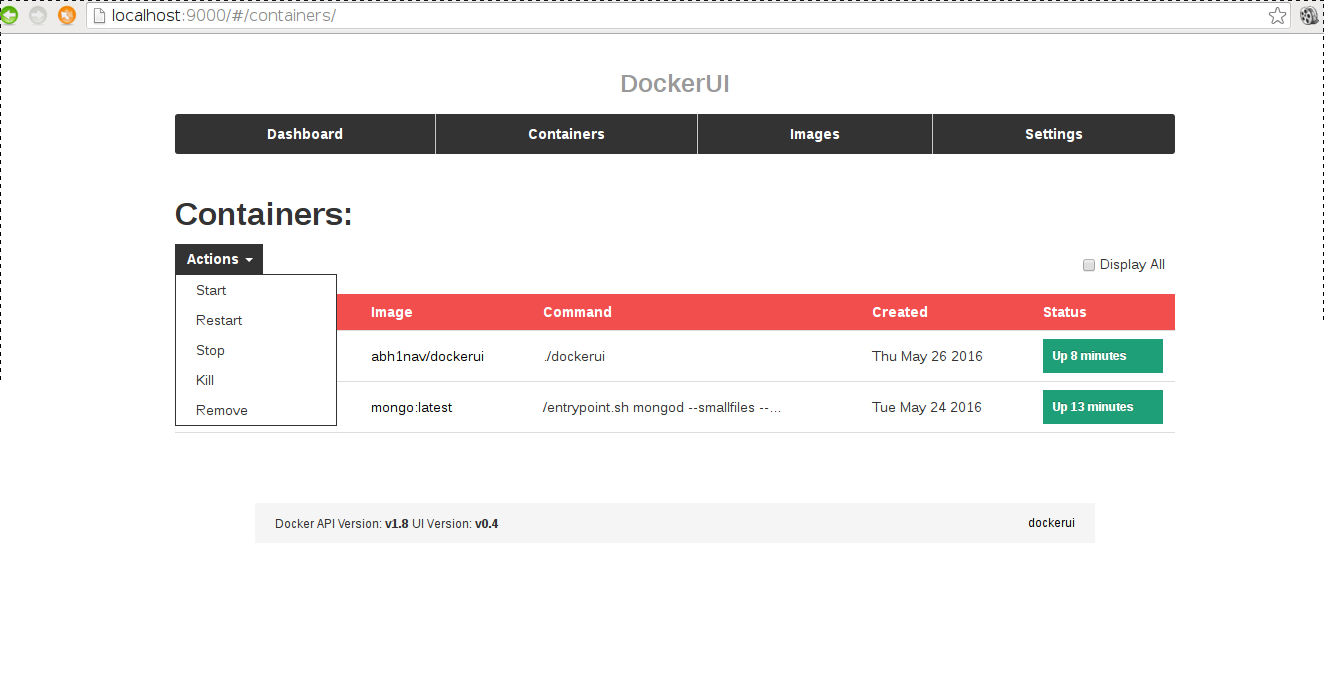The image size is (1324, 686).
Task: Click the browser back arrow icon
Action: click(9, 15)
